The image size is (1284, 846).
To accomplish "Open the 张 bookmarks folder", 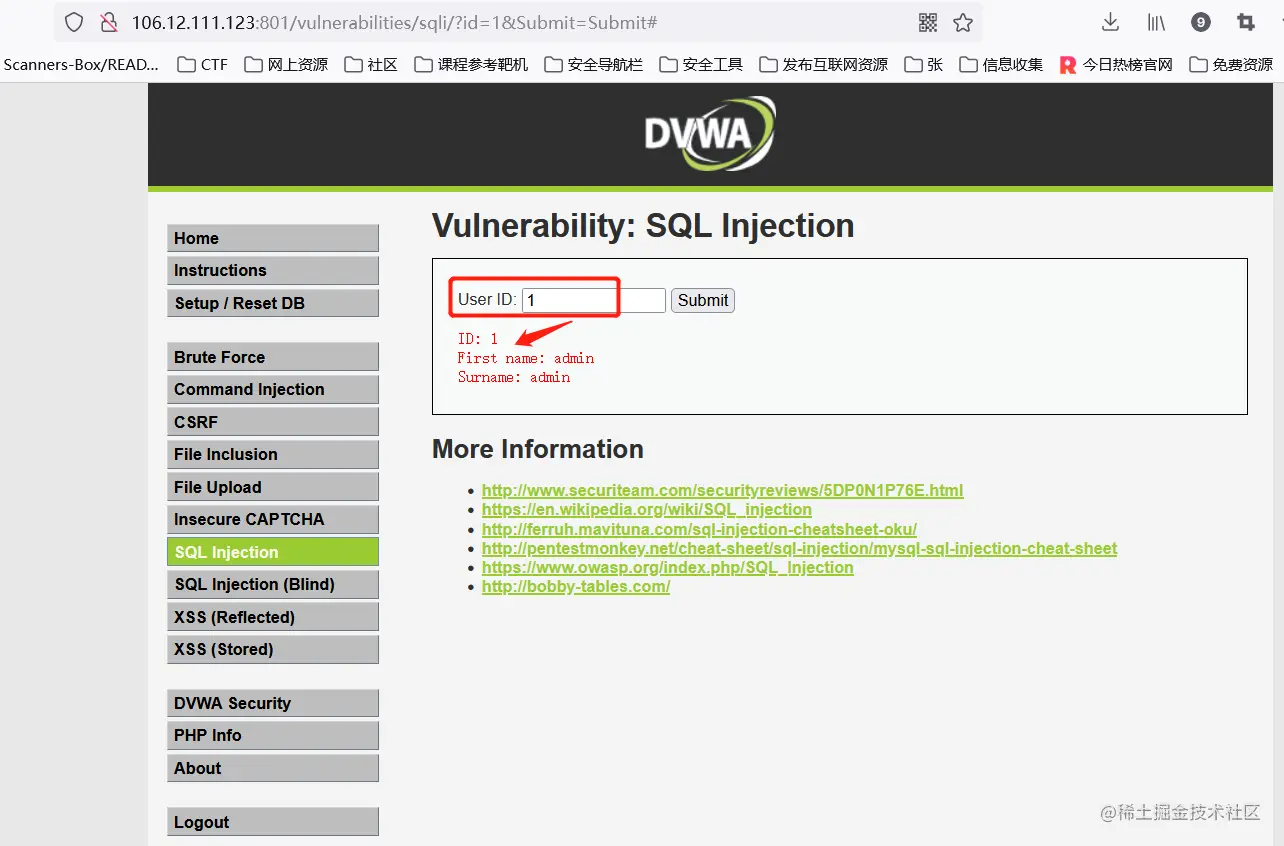I will click(x=924, y=64).
